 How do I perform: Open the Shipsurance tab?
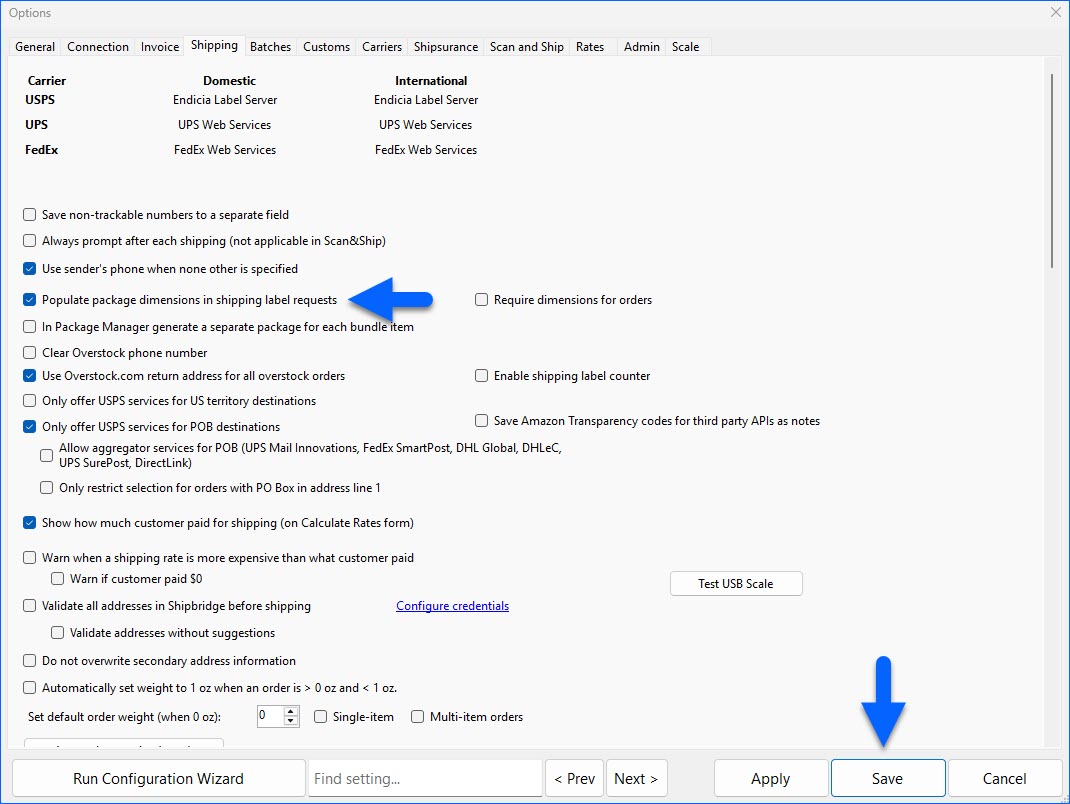[445, 47]
